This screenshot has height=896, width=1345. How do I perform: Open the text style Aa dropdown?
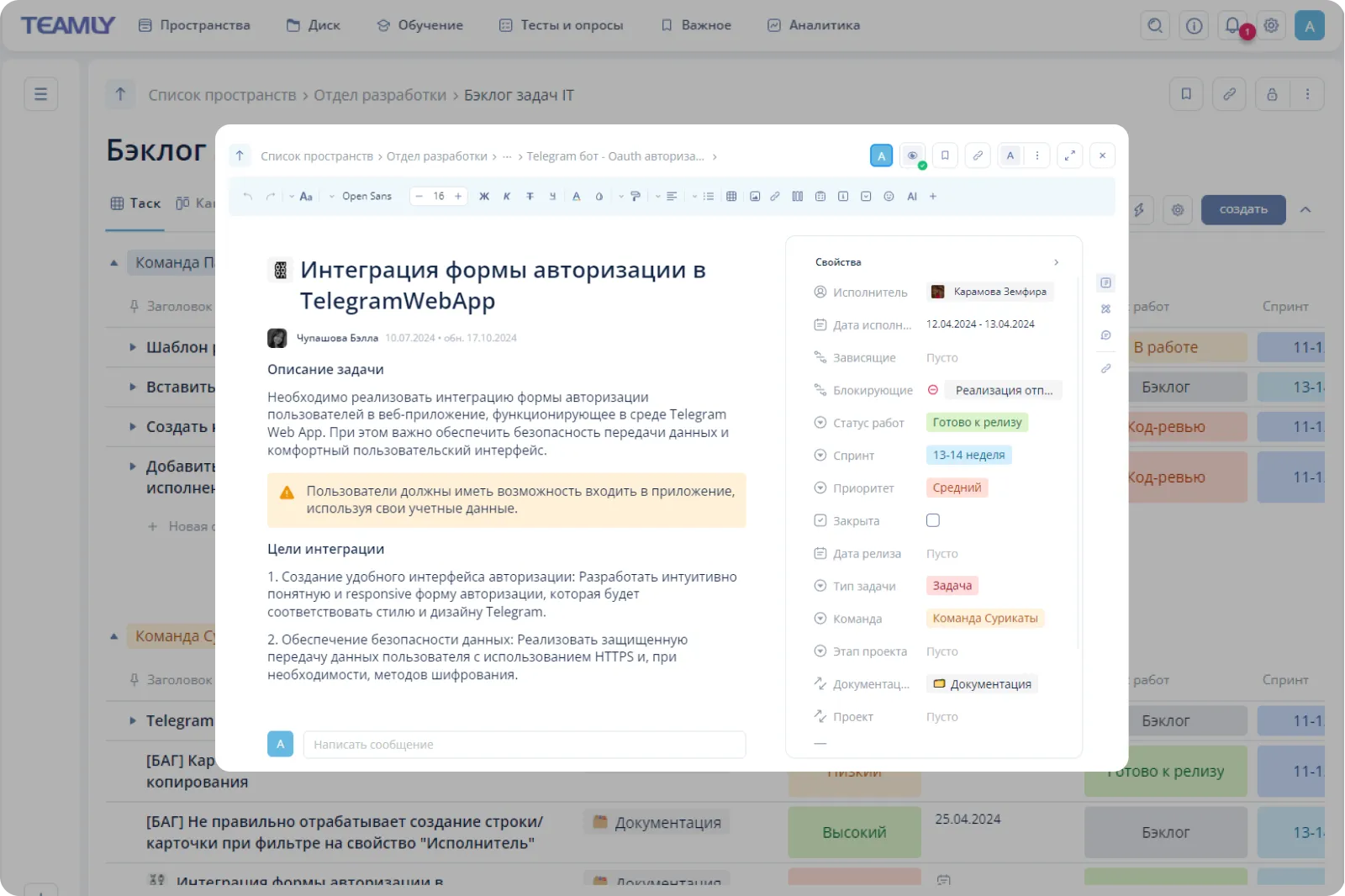click(301, 197)
